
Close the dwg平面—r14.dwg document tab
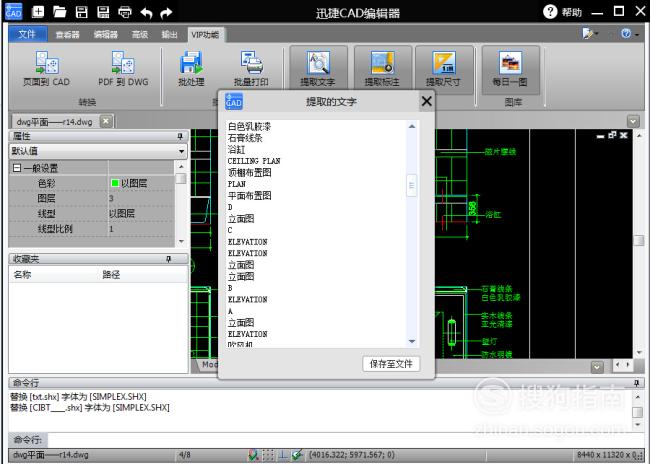[x=106, y=121]
